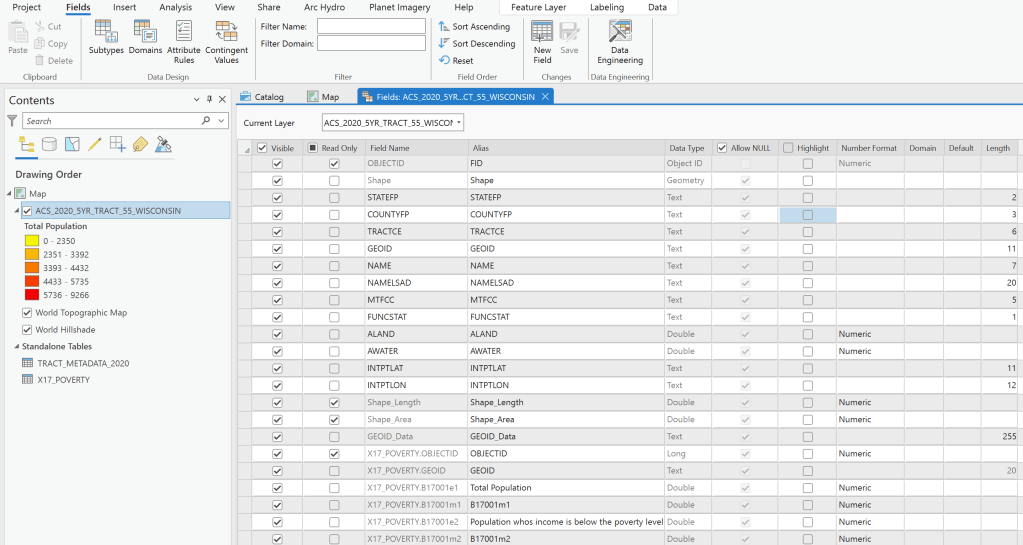The image size is (1023, 545).
Task: Open Data Engineering view
Action: pyautogui.click(x=620, y=40)
